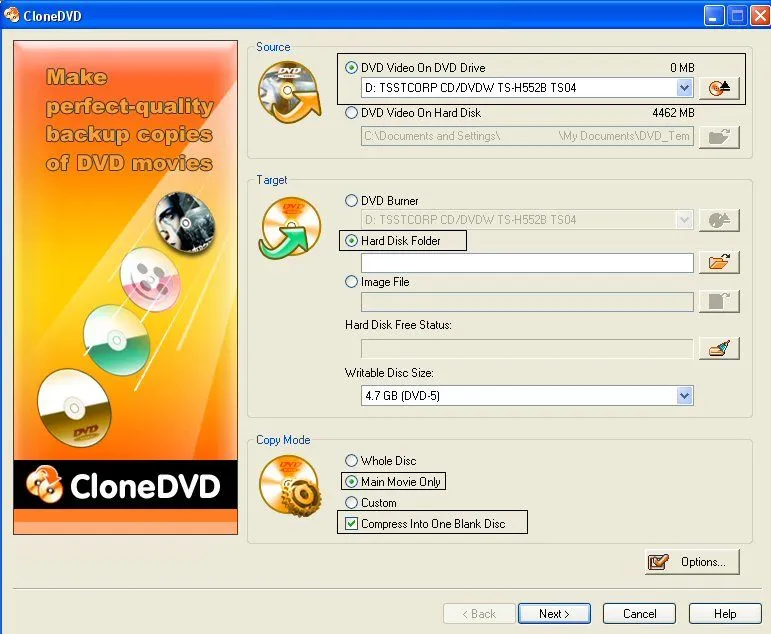Click the Source DVD disc icon
The height and width of the screenshot is (634, 771).
tap(289, 92)
